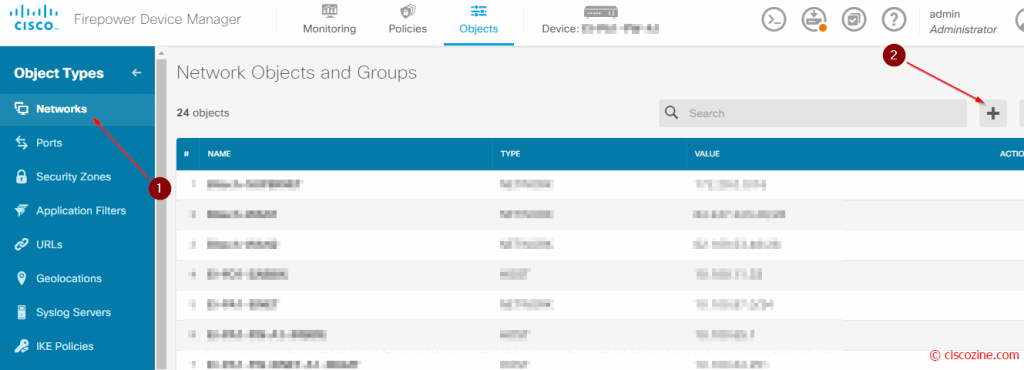1024x370 pixels.
Task: Open the Monitoring tab
Action: (x=329, y=20)
